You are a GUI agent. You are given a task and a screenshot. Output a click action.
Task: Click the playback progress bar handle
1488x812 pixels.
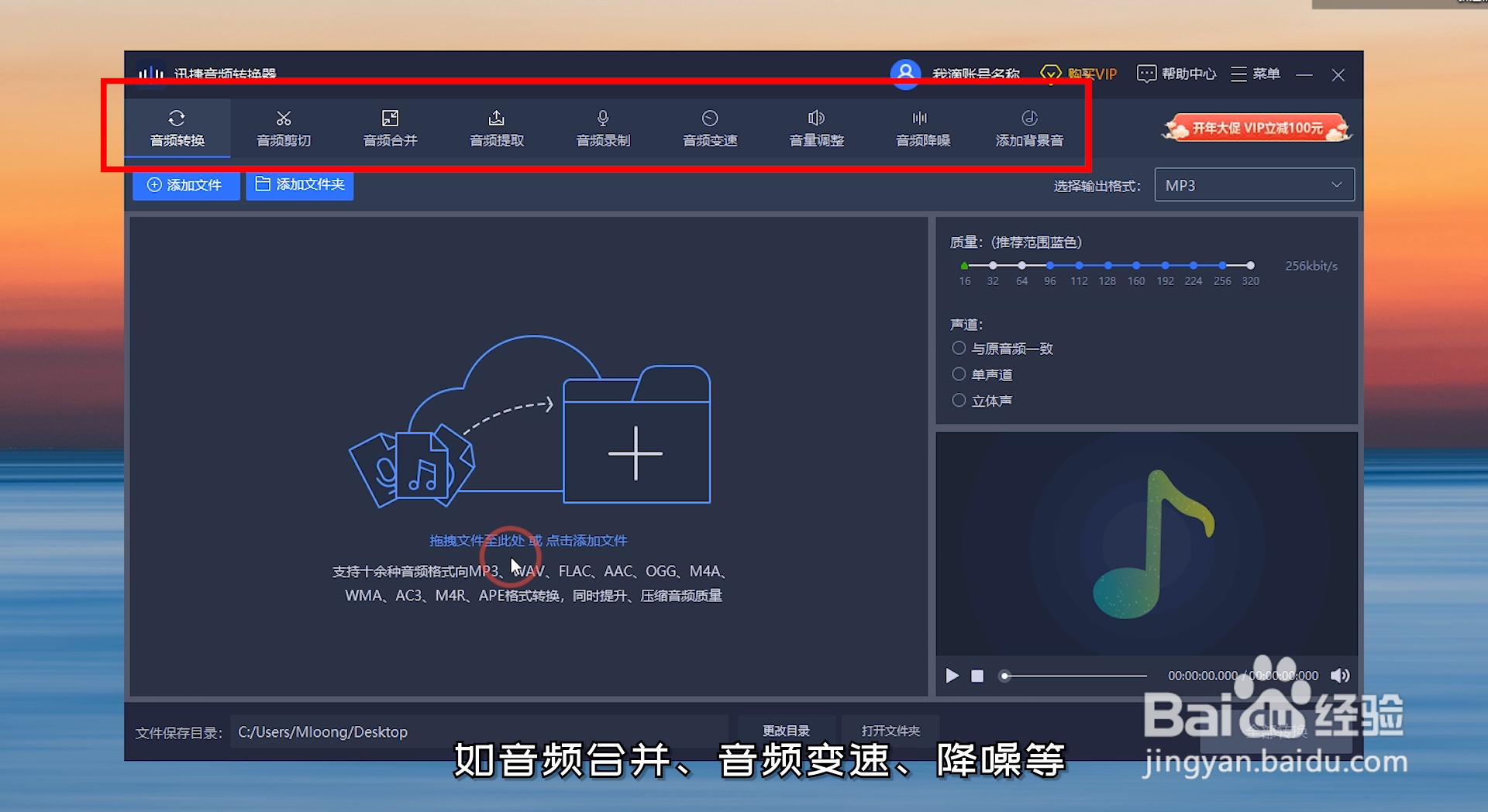1004,676
